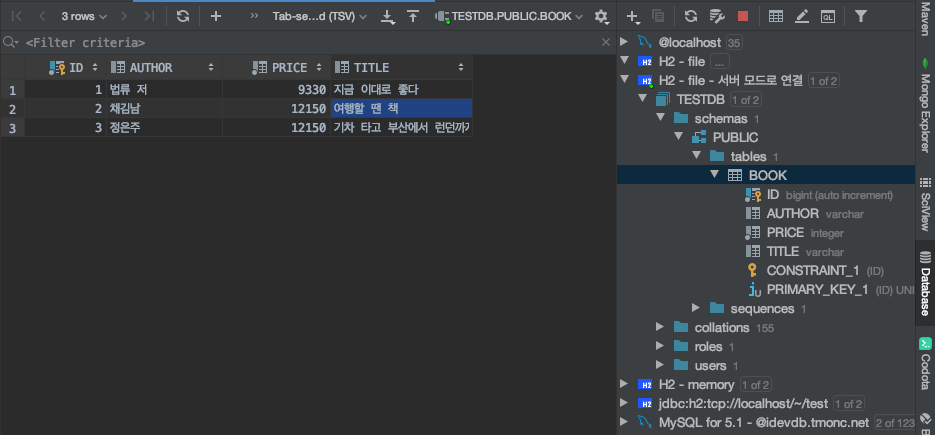Expand the H2 - memory data source

[x=624, y=384]
